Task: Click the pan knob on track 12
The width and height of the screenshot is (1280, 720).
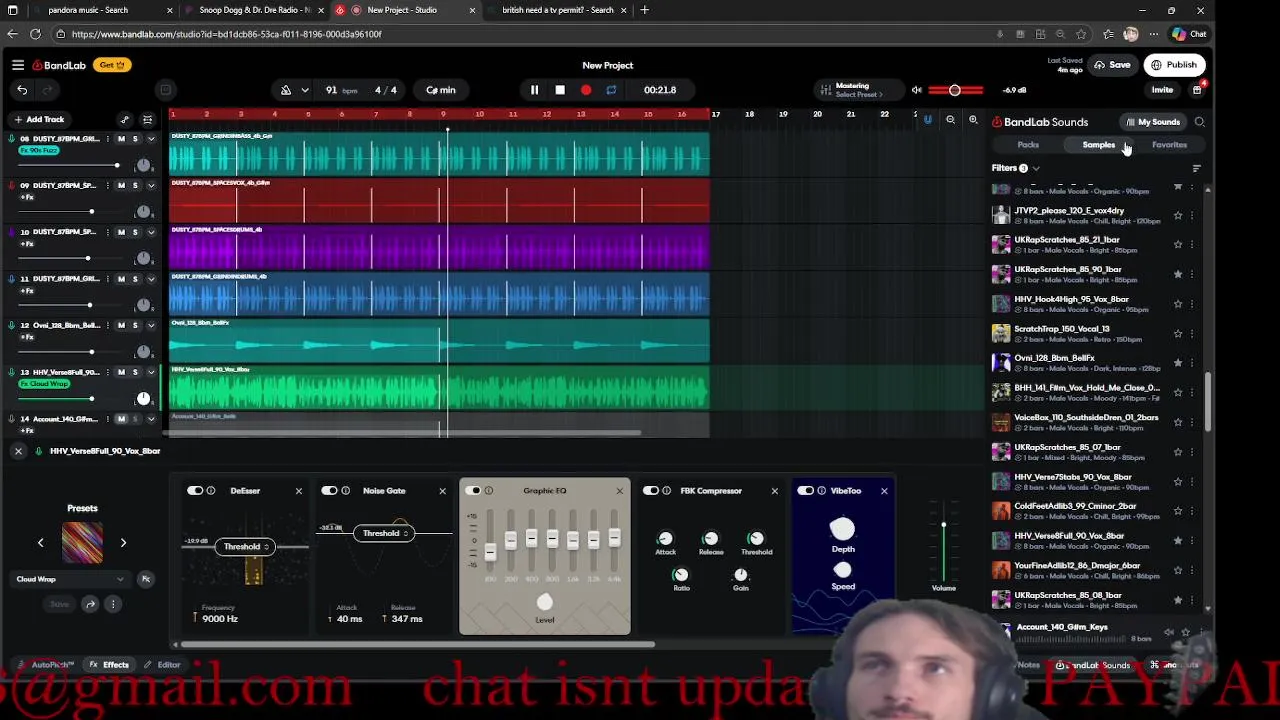Action: click(143, 352)
